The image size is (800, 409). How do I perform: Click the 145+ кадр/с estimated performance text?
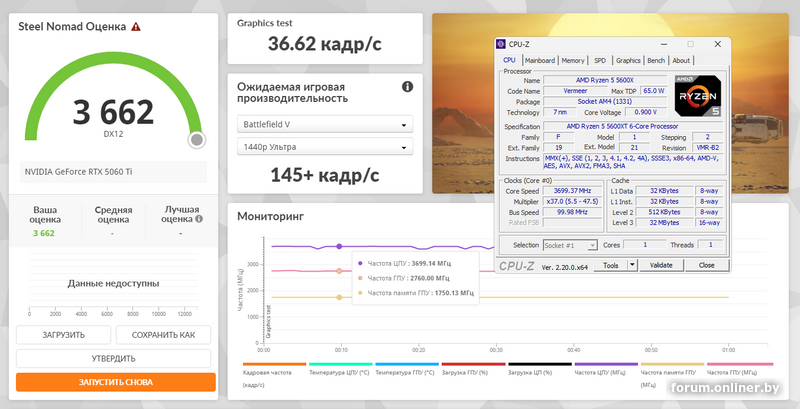(x=324, y=175)
